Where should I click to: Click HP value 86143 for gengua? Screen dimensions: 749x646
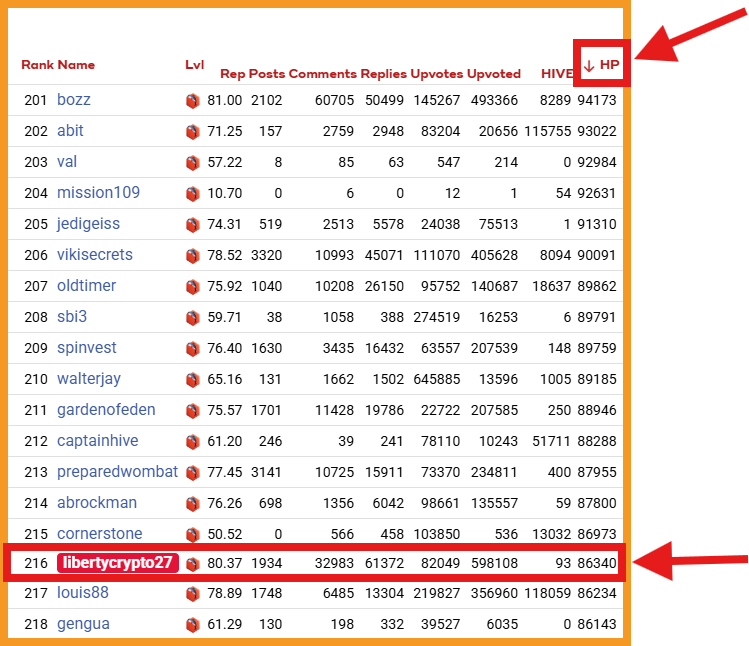[x=597, y=625]
